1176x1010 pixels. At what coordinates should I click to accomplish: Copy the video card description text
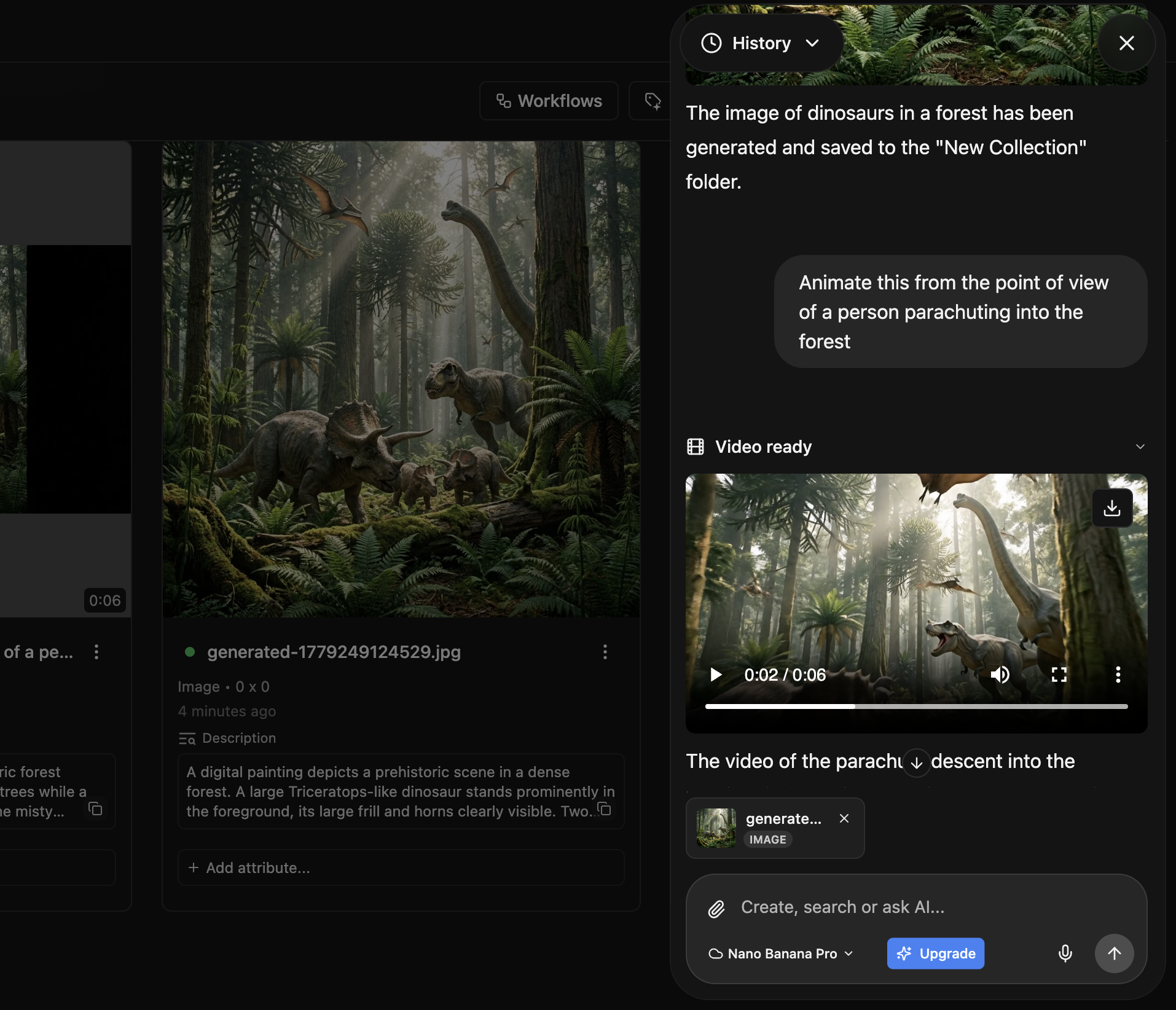95,808
